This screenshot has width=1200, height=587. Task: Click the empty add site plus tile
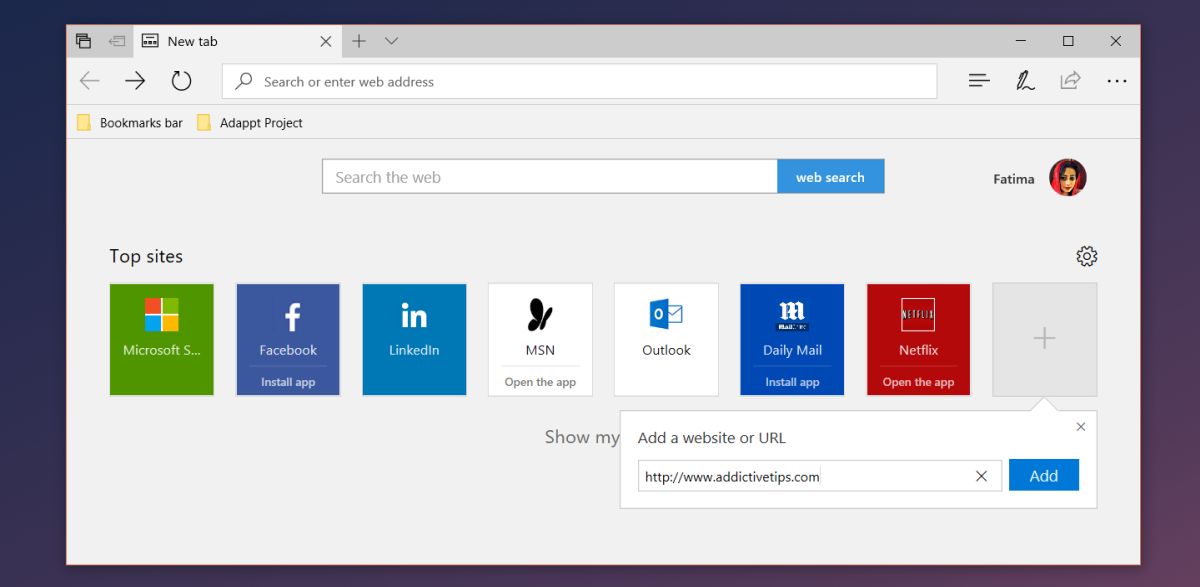pos(1044,339)
